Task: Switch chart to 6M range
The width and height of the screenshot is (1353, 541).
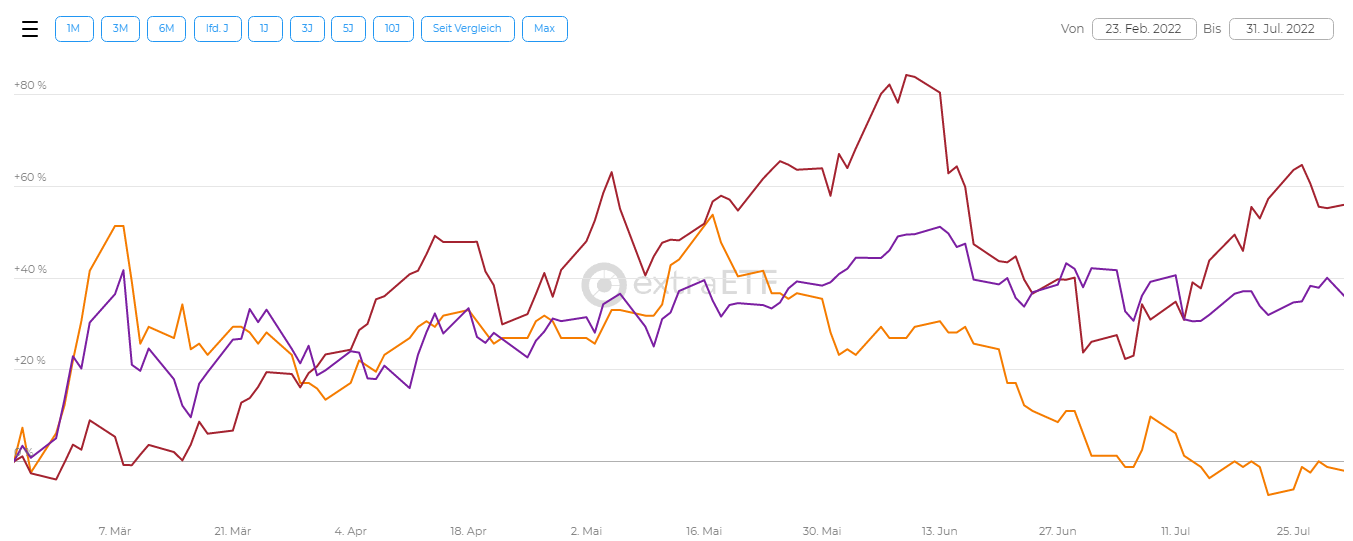Action: tap(166, 29)
